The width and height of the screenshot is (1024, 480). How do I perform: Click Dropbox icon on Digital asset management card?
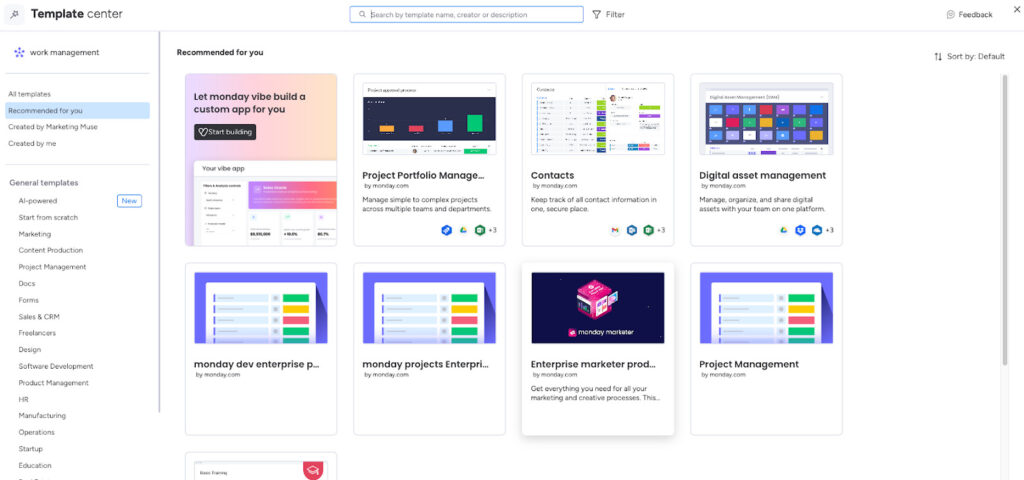coord(800,230)
